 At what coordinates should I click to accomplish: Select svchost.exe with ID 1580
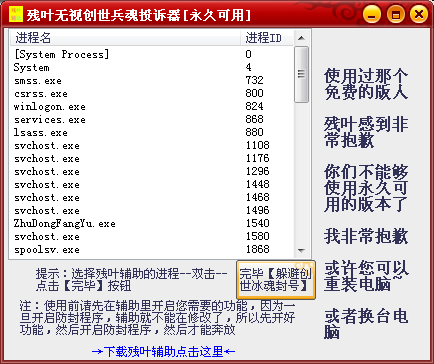[x=152, y=236]
